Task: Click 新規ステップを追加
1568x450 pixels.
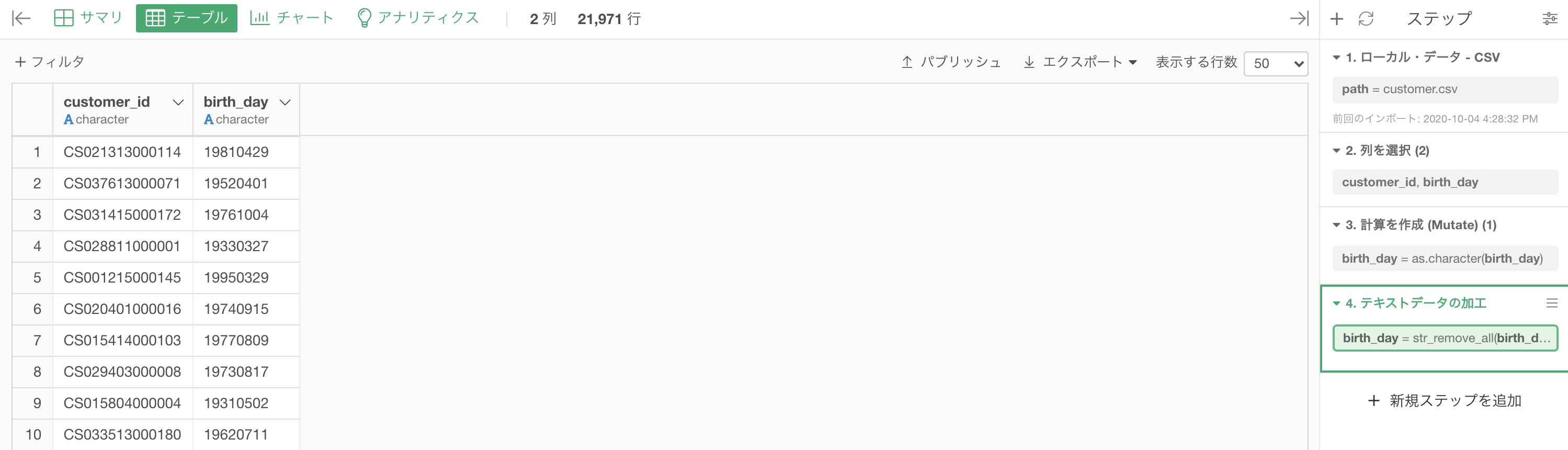Action: point(1445,401)
